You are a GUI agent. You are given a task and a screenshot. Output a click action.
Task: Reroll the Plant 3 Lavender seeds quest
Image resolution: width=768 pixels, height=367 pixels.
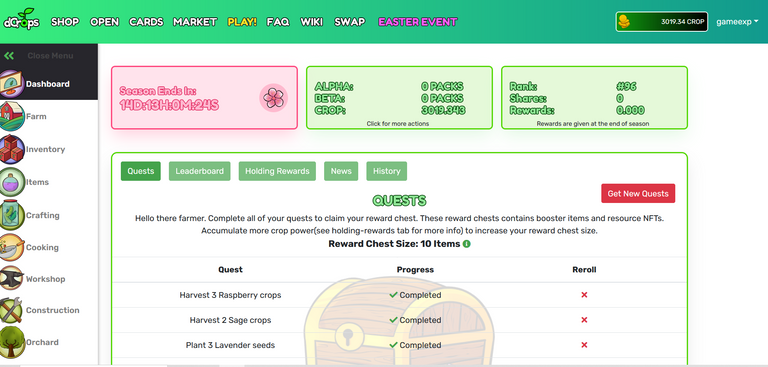(x=584, y=345)
